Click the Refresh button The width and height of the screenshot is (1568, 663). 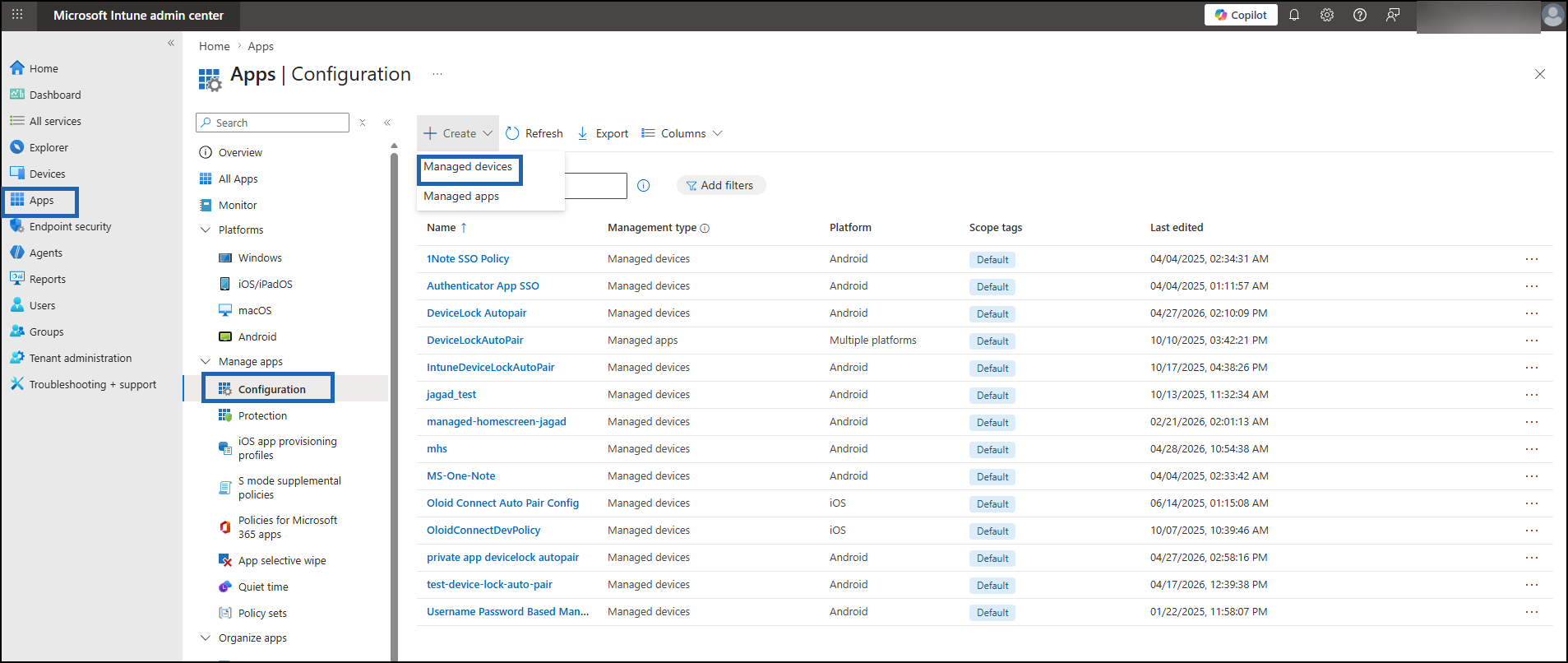(534, 133)
